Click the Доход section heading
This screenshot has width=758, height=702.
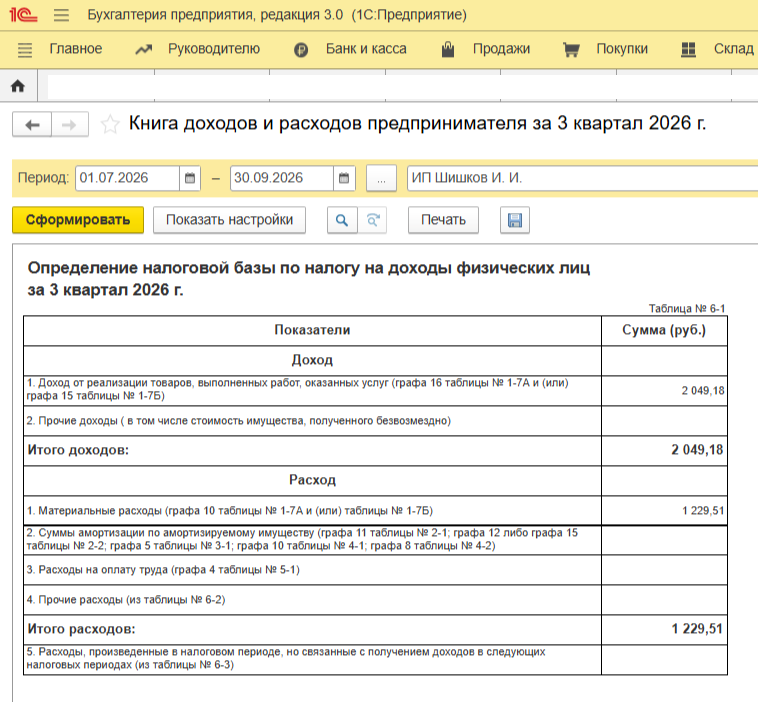tap(312, 360)
